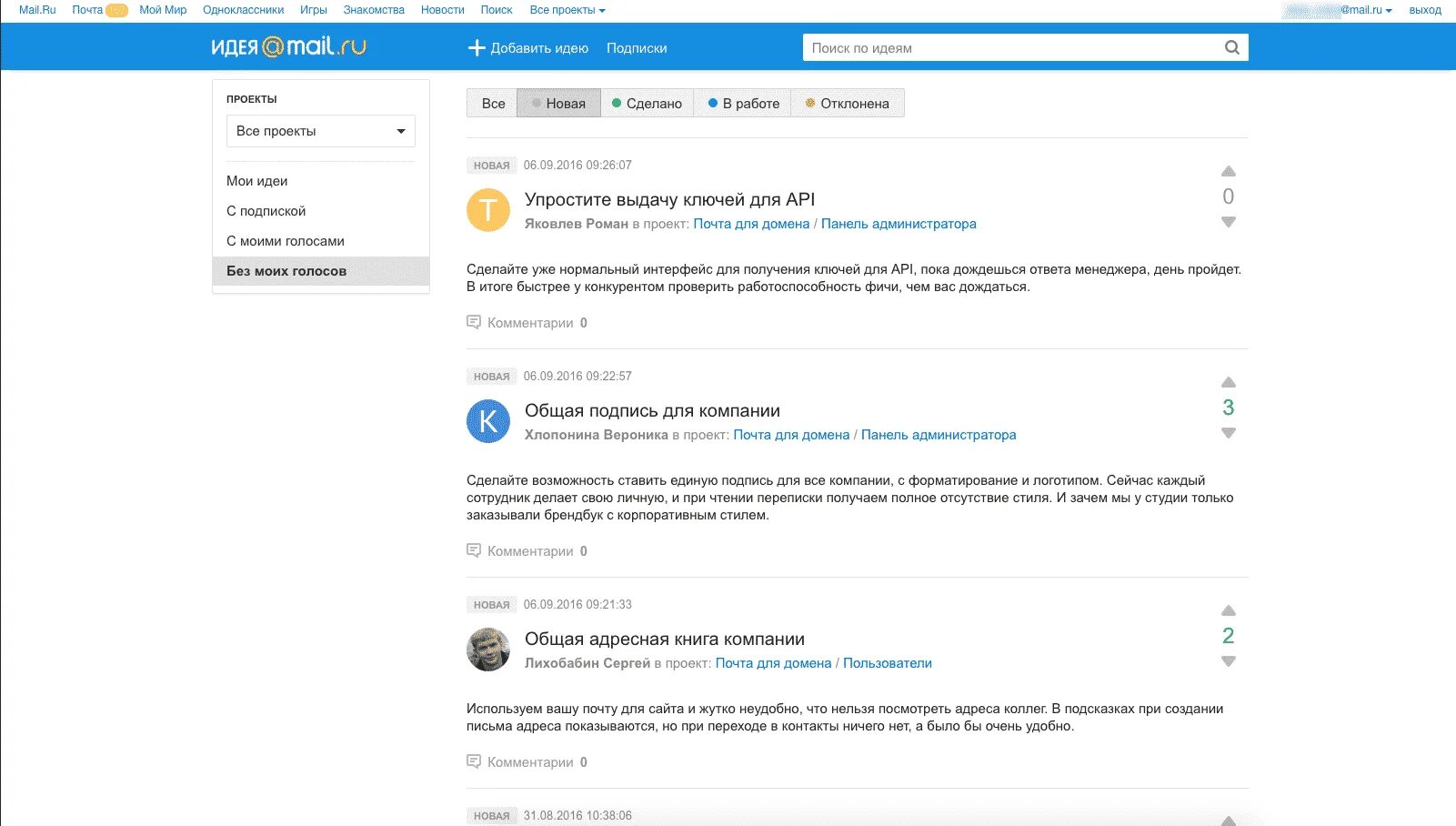Click the mail unread counter badge
Viewport: 1456px width, 826px height.
[x=116, y=10]
